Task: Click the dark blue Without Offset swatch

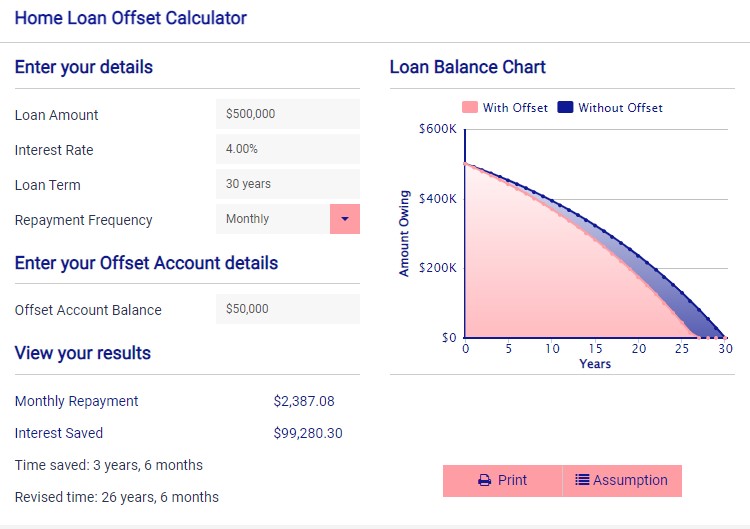Action: pos(565,108)
